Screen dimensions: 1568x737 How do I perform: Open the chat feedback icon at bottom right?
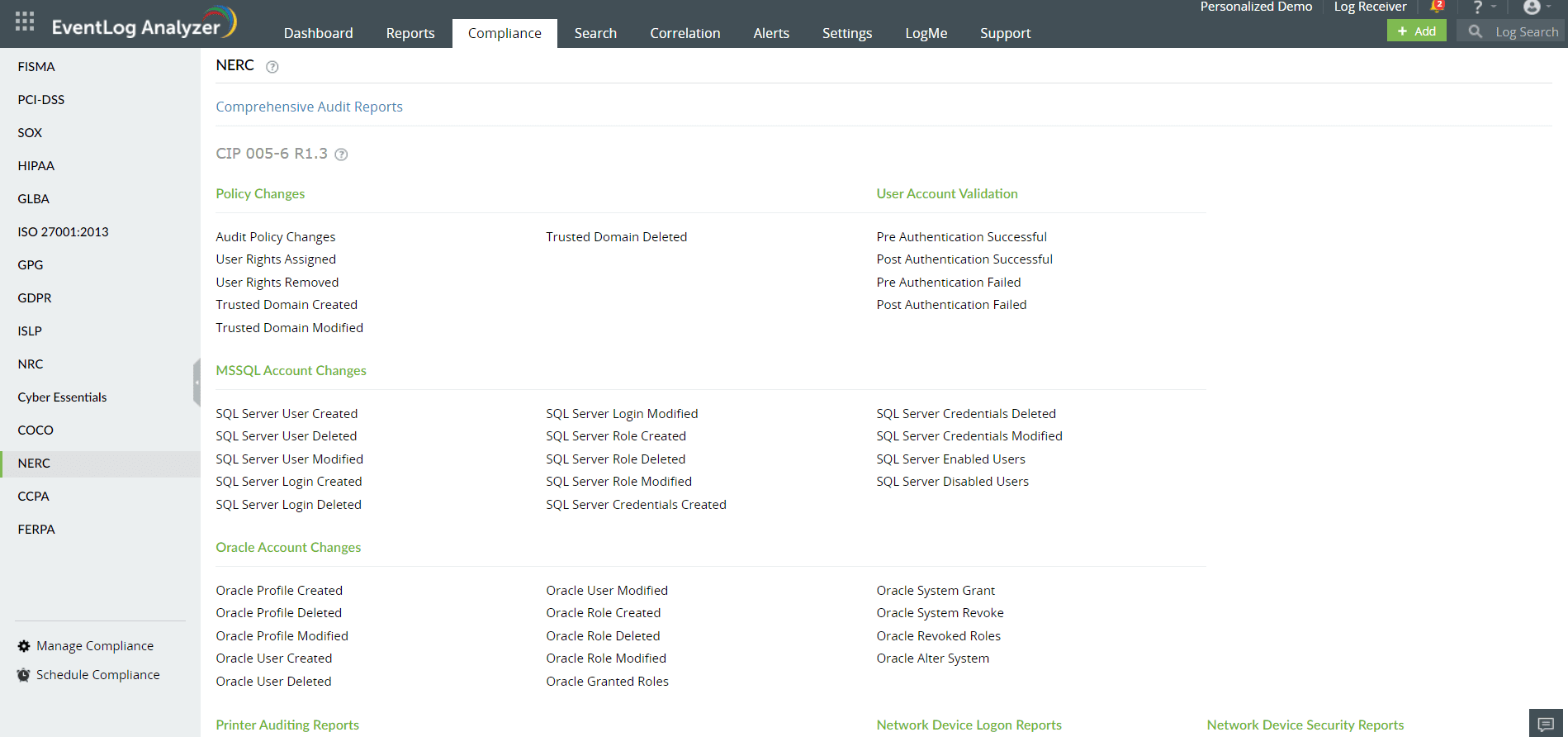(1547, 724)
